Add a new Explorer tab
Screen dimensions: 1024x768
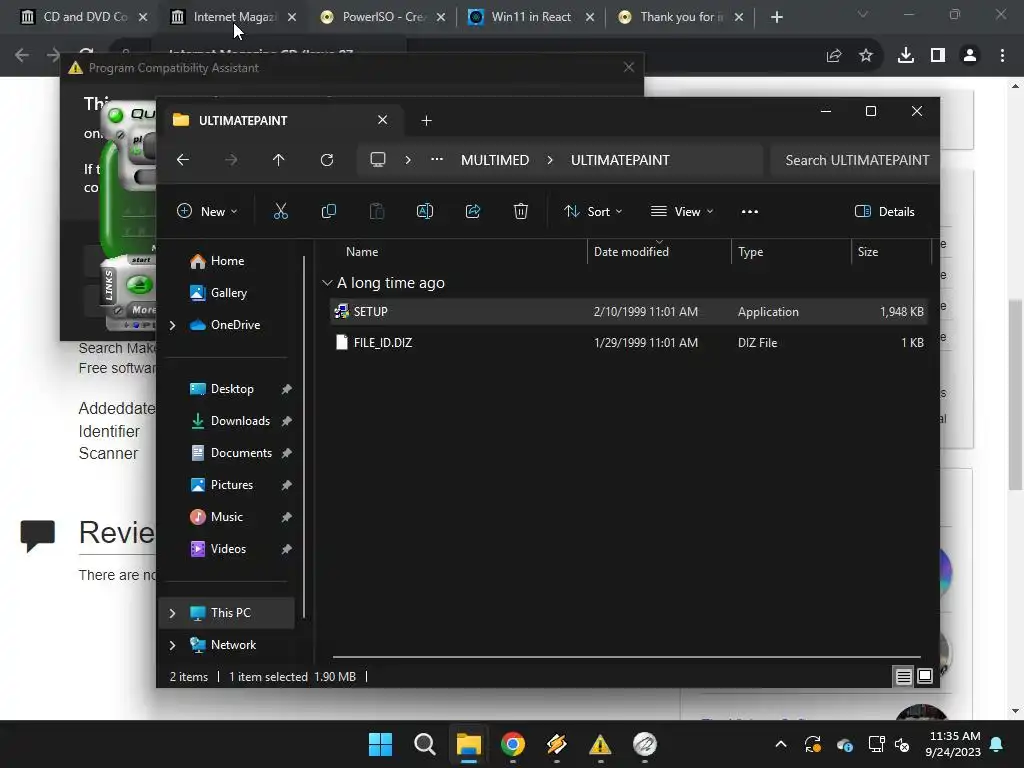point(426,120)
